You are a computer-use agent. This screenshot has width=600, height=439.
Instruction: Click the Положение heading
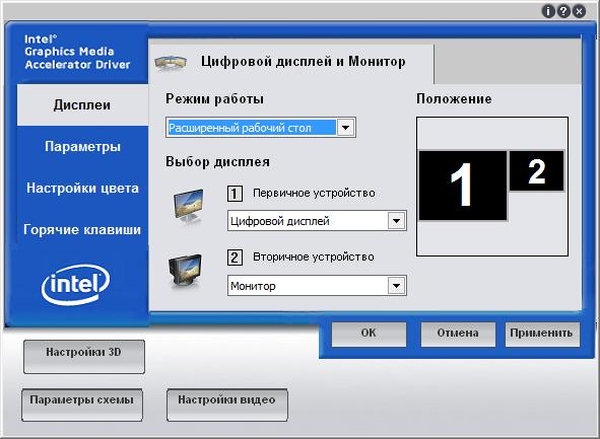click(x=454, y=99)
